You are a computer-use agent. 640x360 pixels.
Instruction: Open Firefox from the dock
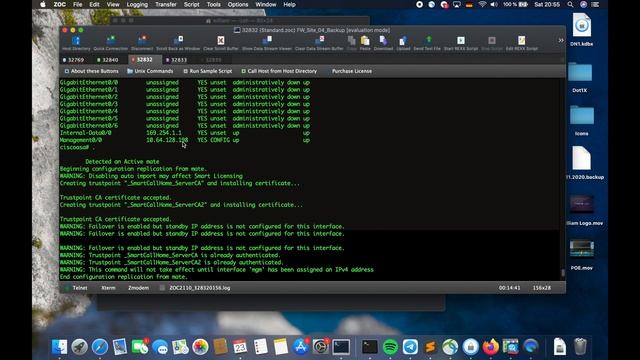click(491, 347)
